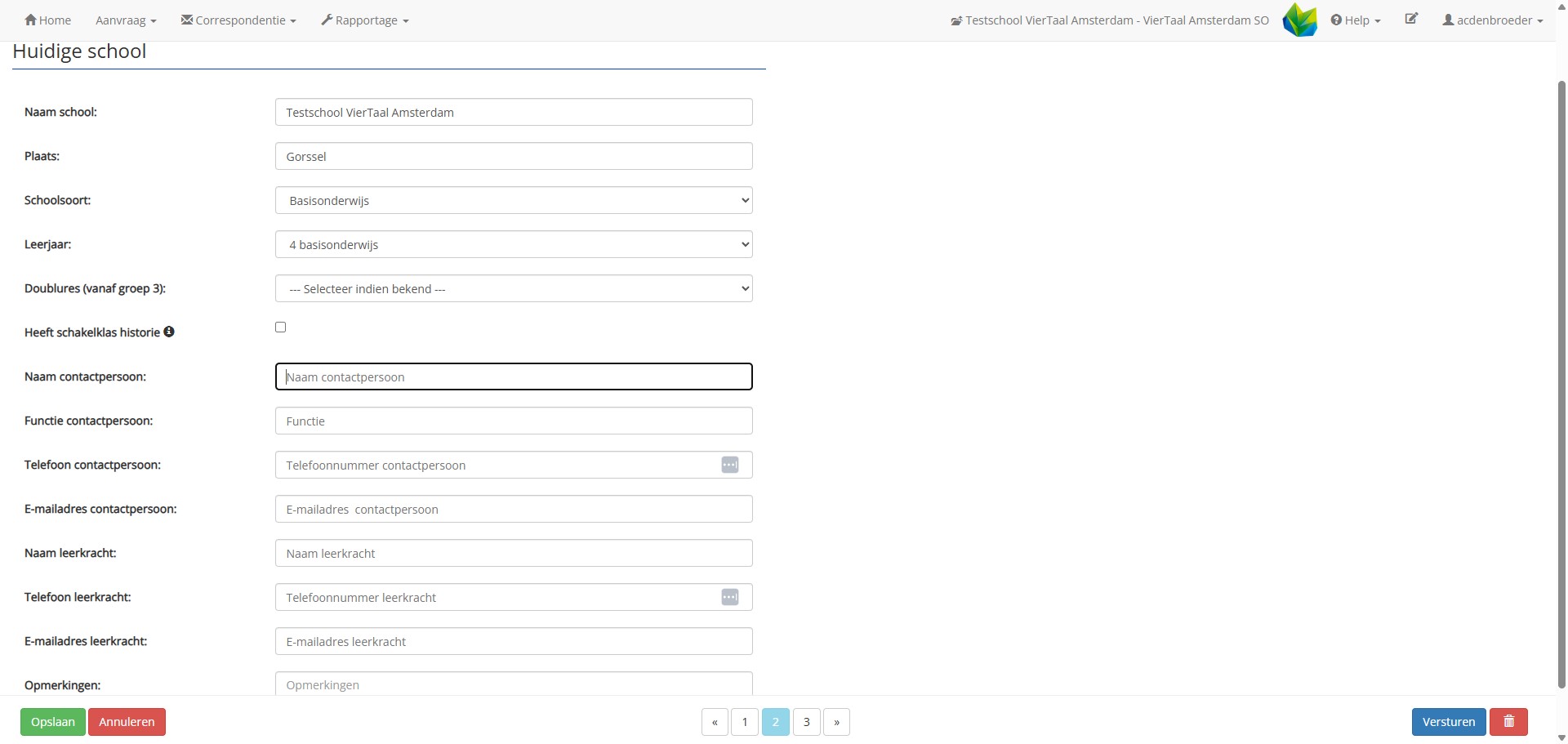The width and height of the screenshot is (1568, 744).
Task: Submit with the Versturen button
Action: click(x=1449, y=722)
